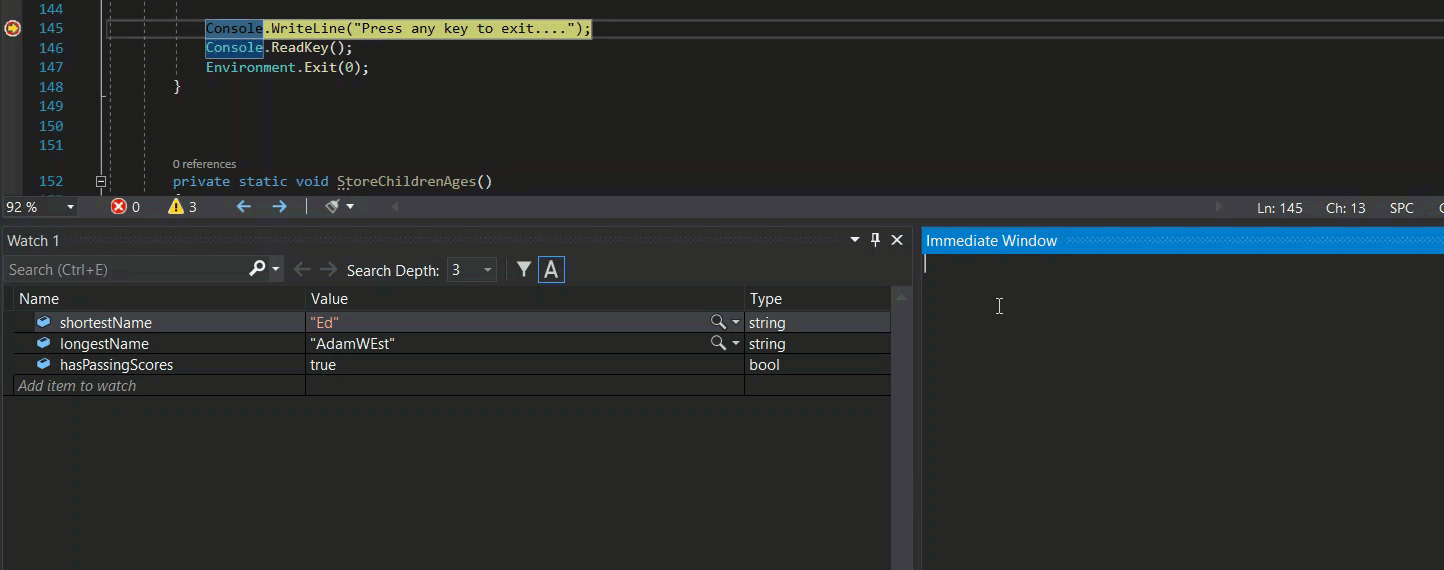Toggle the Watch 1 auto-hide pin
Screen dimensions: 1444x570
point(876,240)
